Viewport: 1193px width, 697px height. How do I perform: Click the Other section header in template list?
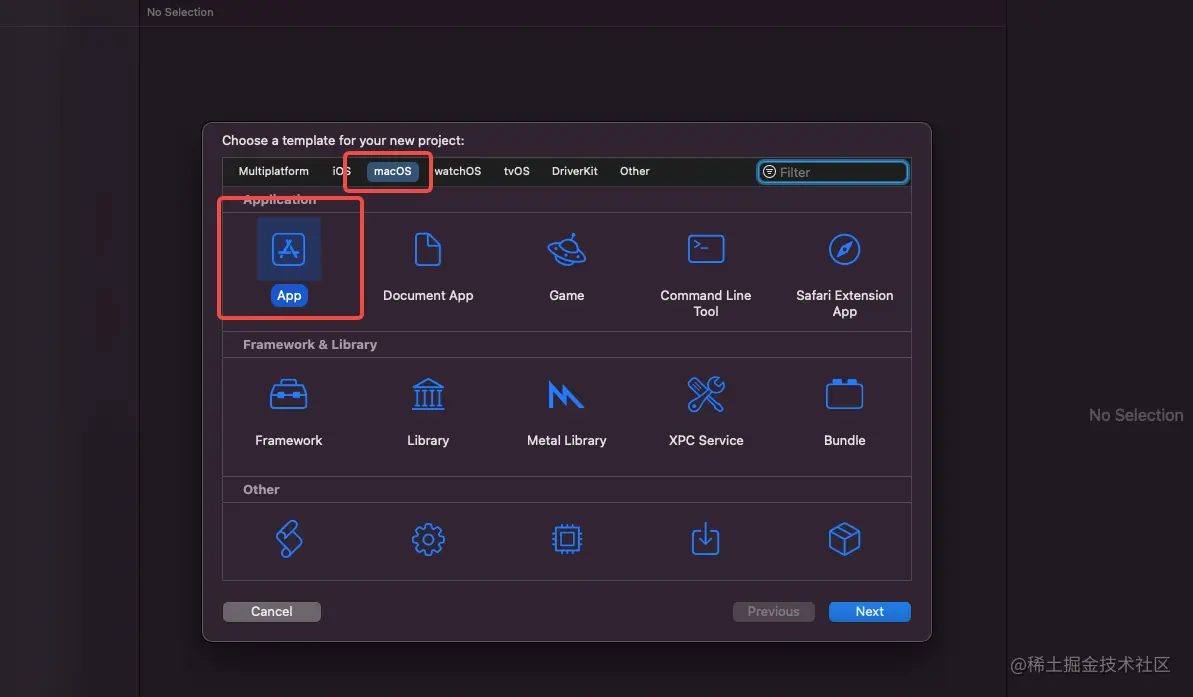click(x=261, y=489)
